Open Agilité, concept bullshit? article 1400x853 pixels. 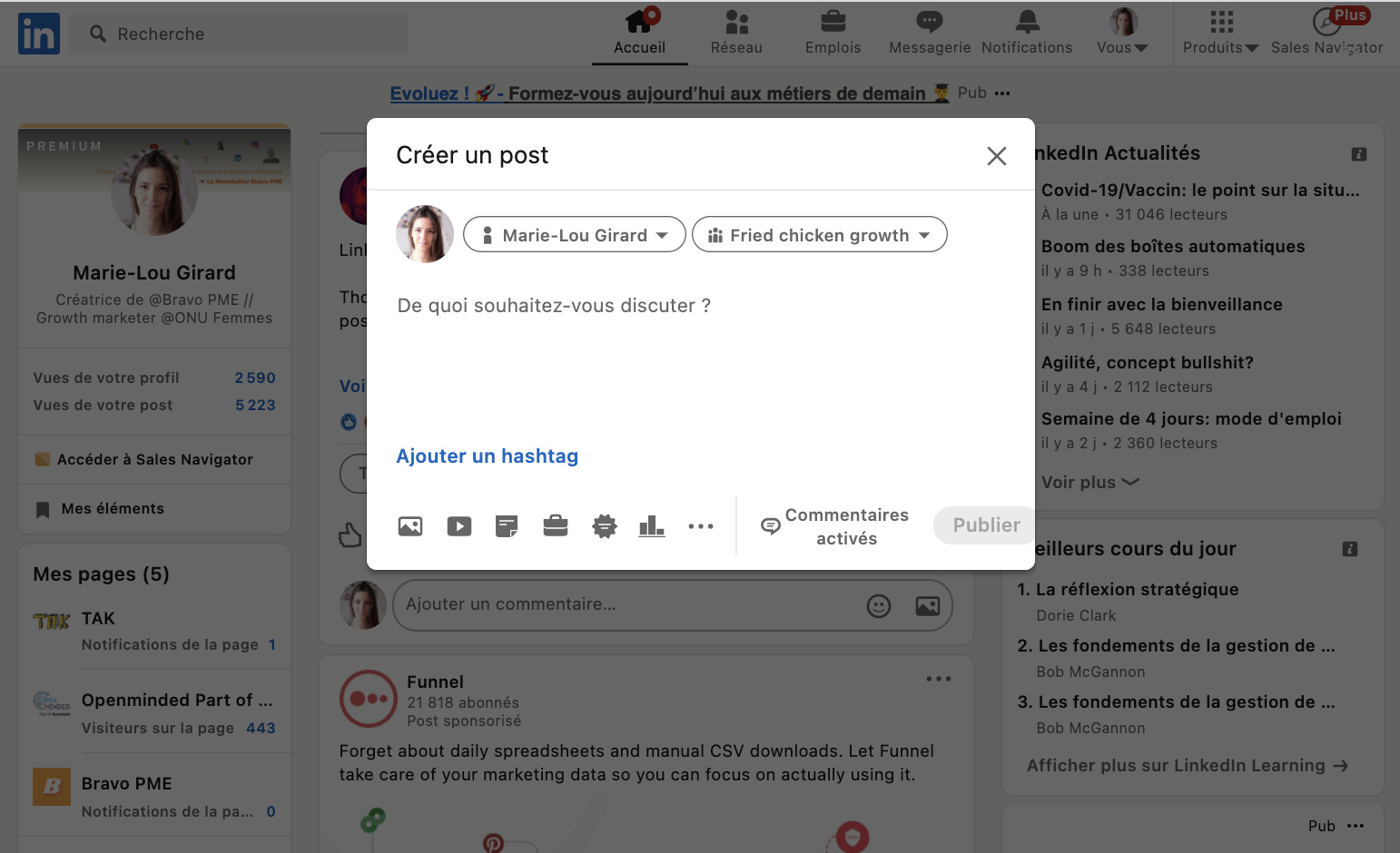point(1148,363)
